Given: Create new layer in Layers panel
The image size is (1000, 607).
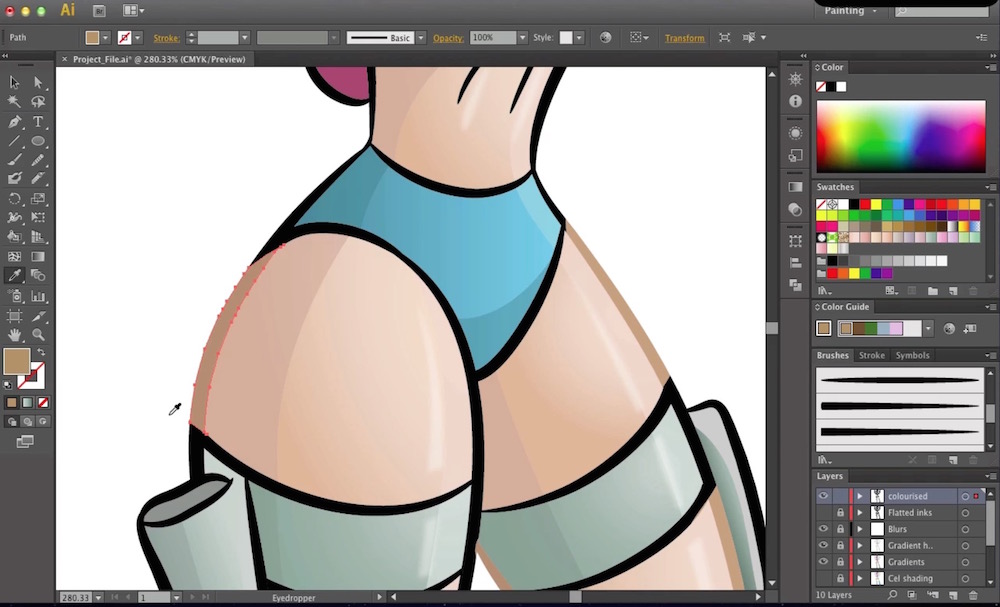Looking at the screenshot, I should [953, 595].
